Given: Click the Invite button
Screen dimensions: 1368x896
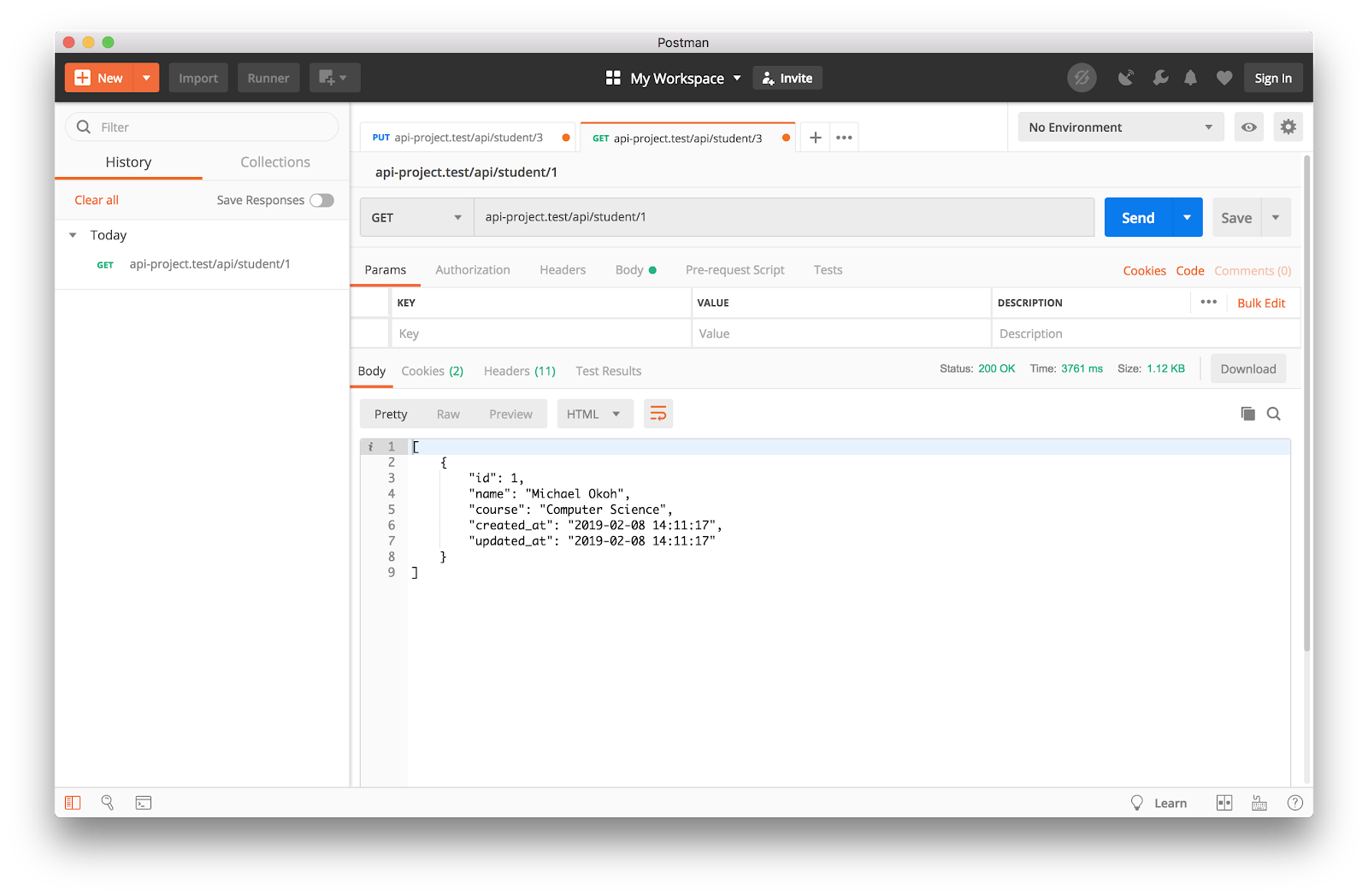Looking at the screenshot, I should click(x=787, y=78).
